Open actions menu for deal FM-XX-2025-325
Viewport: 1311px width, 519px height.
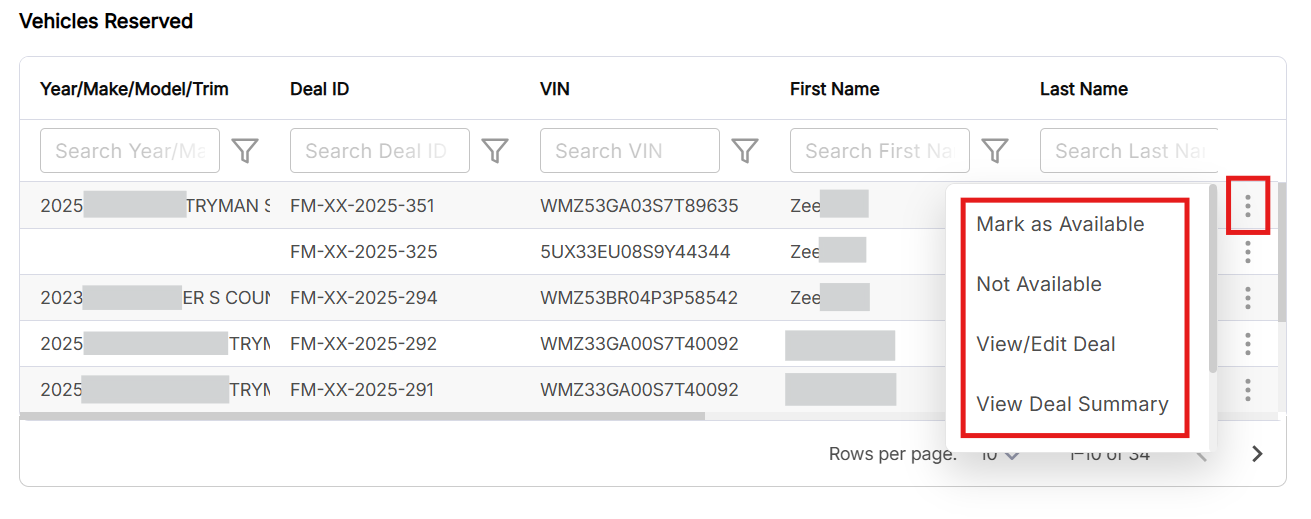pyautogui.click(x=1248, y=252)
